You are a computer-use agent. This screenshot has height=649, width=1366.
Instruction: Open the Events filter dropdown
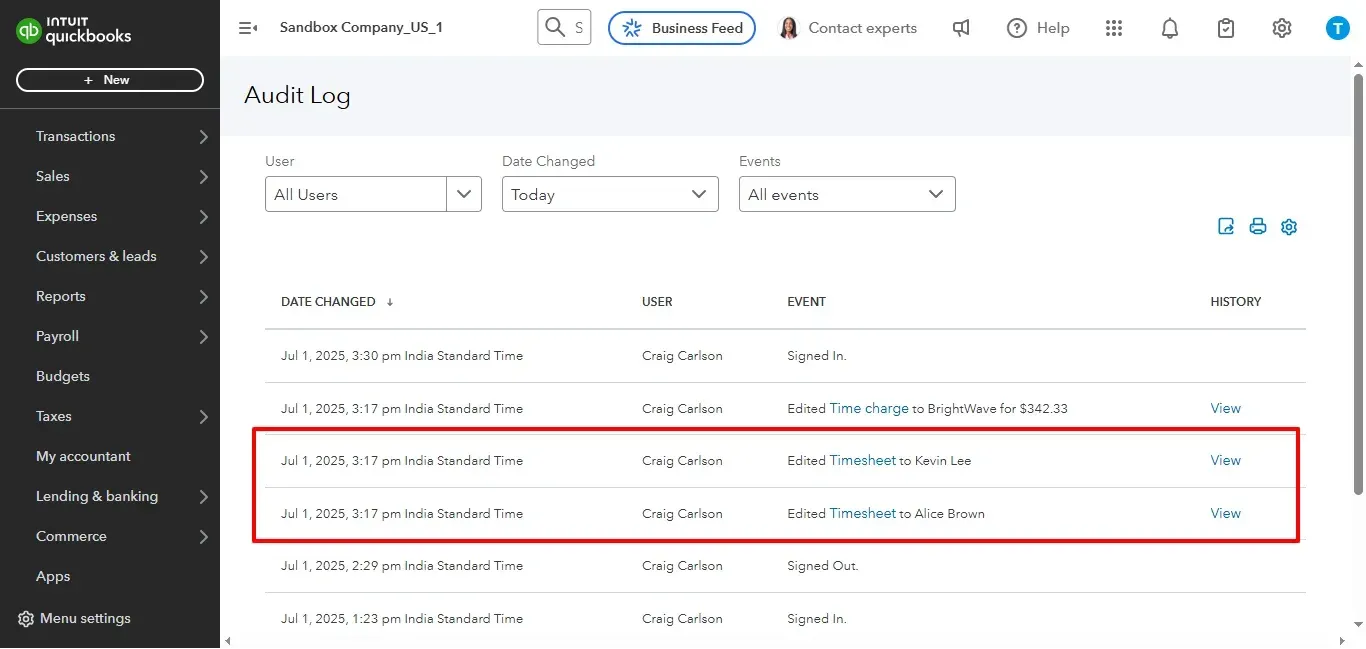(x=847, y=194)
